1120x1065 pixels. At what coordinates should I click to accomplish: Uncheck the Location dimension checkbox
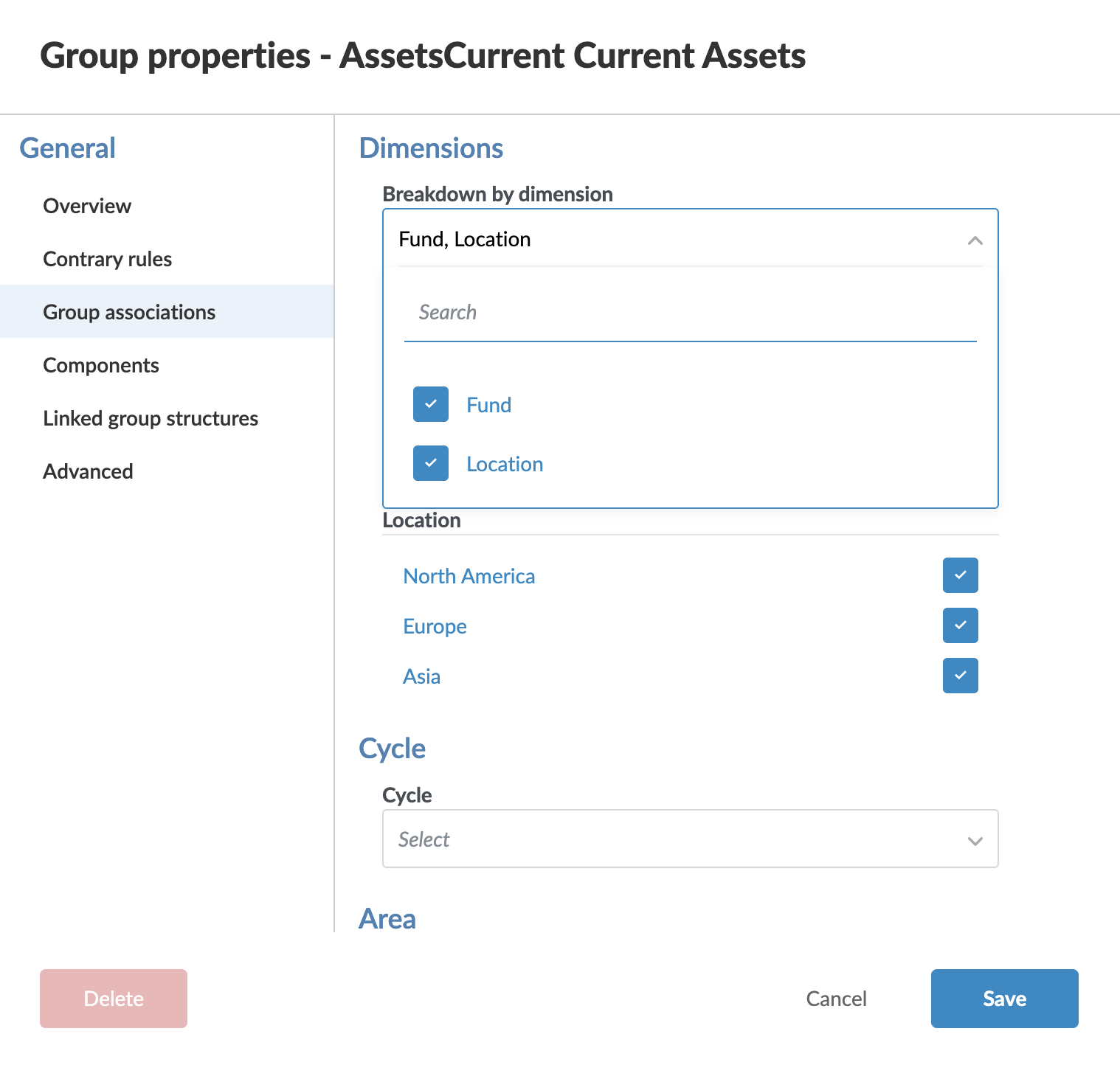click(431, 463)
